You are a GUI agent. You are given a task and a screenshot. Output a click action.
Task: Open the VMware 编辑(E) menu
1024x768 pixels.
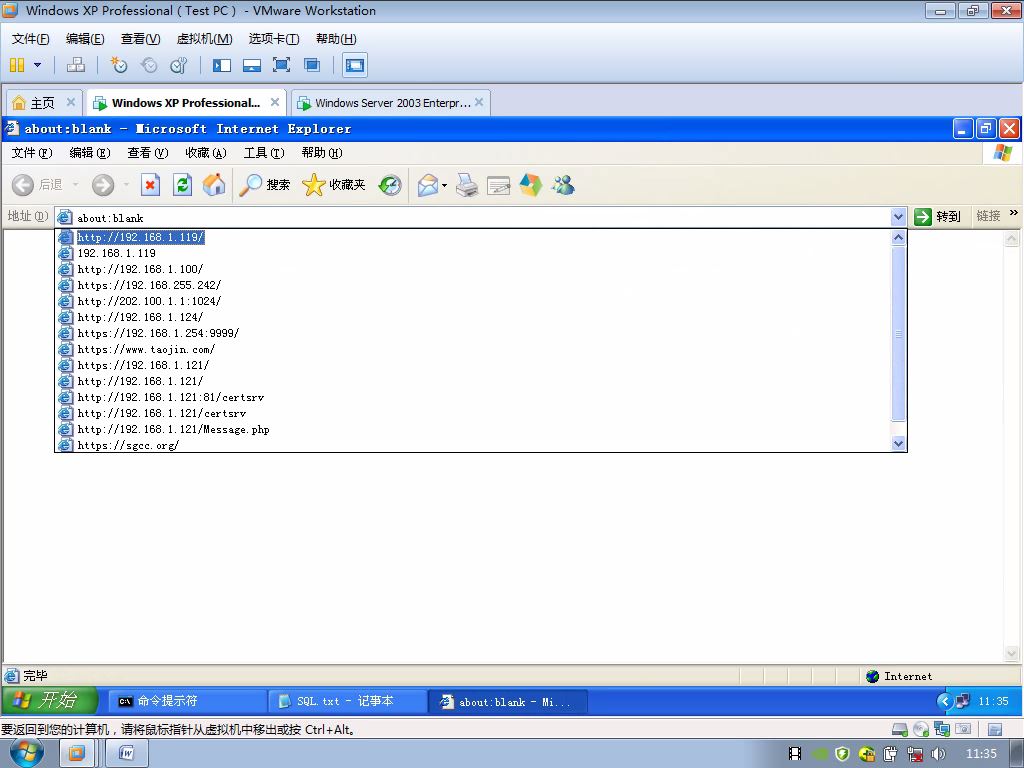85,39
